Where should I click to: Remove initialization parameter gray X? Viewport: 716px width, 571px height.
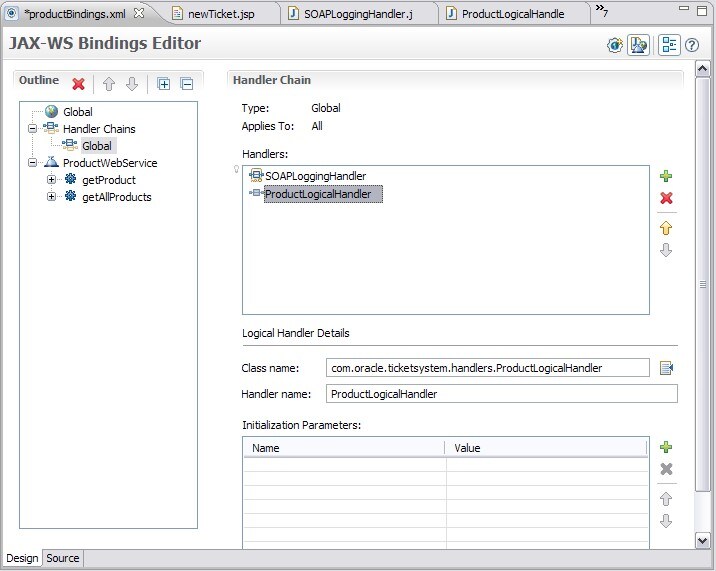(x=666, y=469)
